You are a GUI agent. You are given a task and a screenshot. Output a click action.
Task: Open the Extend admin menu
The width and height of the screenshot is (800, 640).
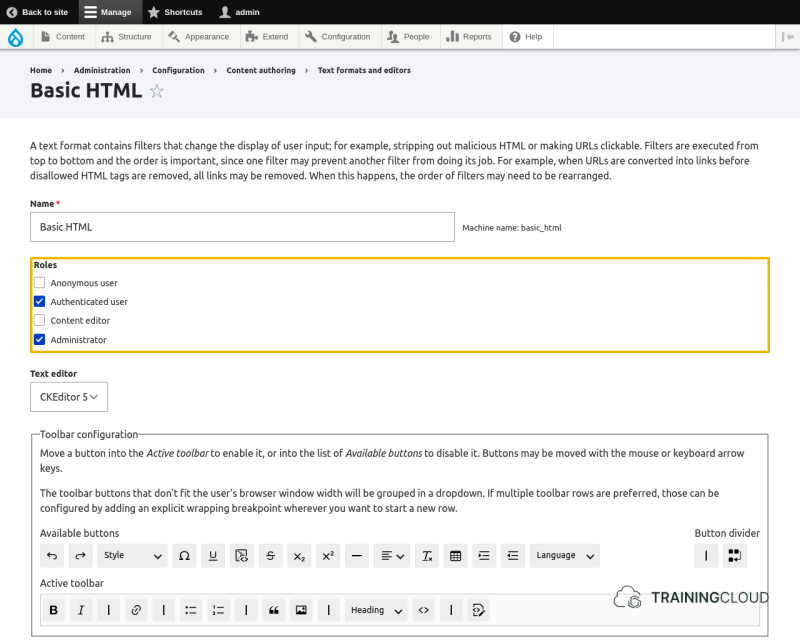click(x=267, y=37)
